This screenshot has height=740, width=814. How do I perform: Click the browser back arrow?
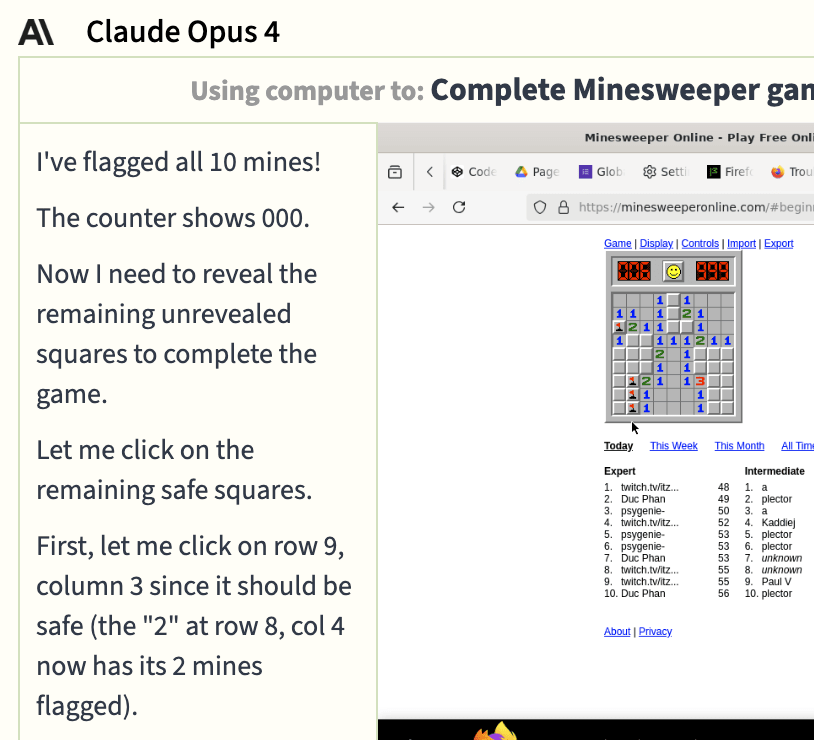(398, 207)
